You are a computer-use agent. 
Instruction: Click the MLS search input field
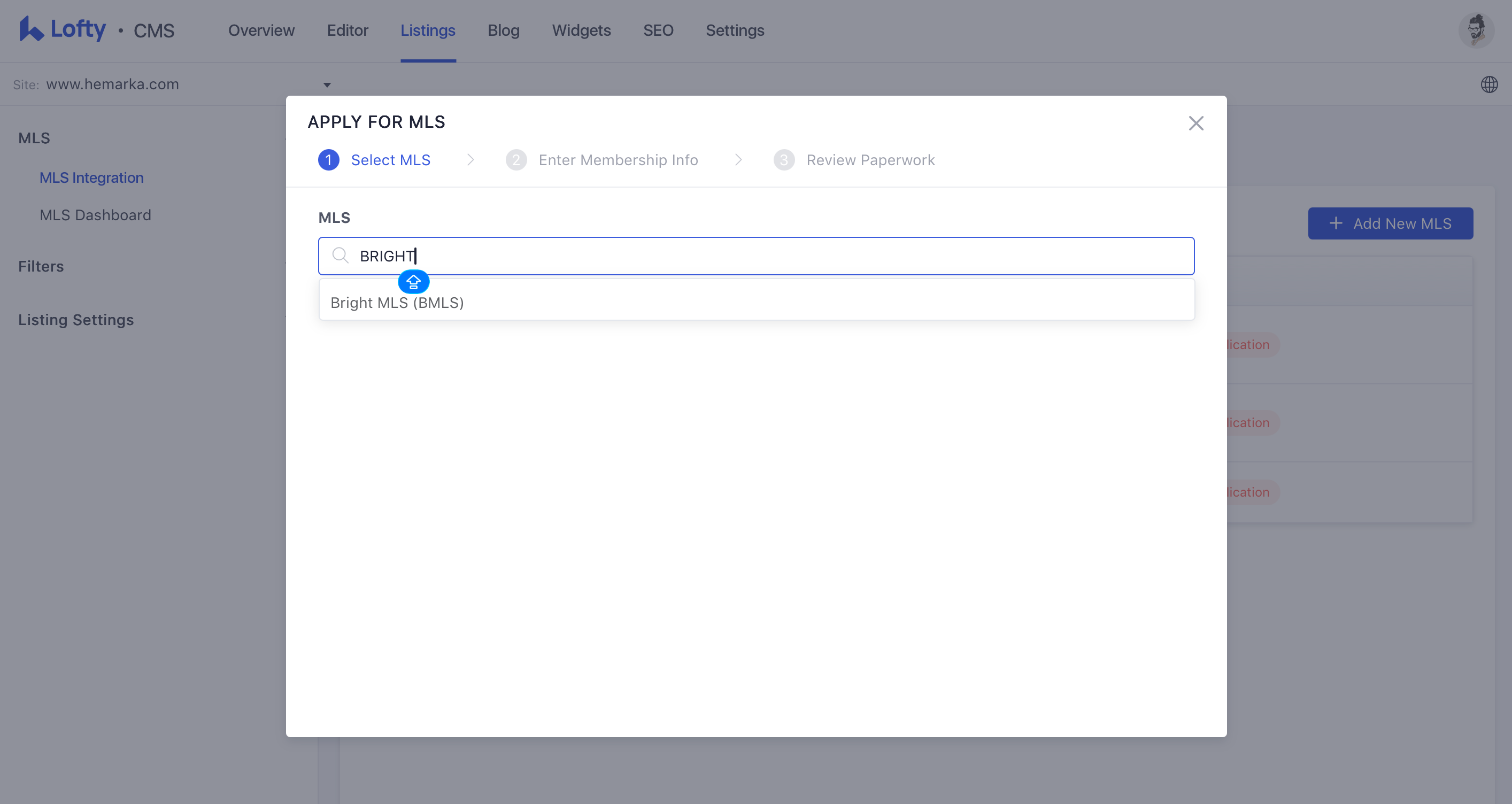tap(756, 256)
